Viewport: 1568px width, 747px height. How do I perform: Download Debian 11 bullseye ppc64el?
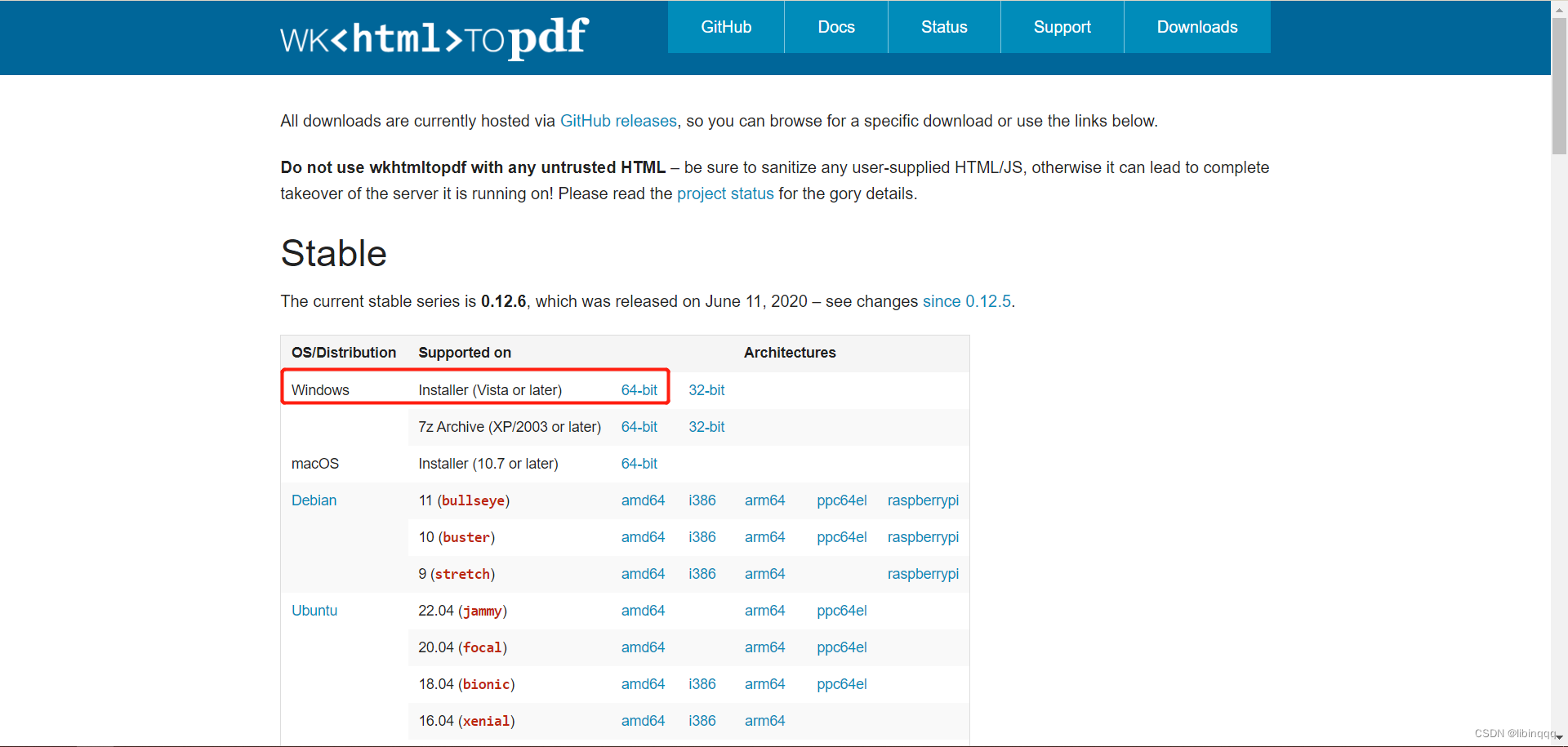[x=842, y=500]
